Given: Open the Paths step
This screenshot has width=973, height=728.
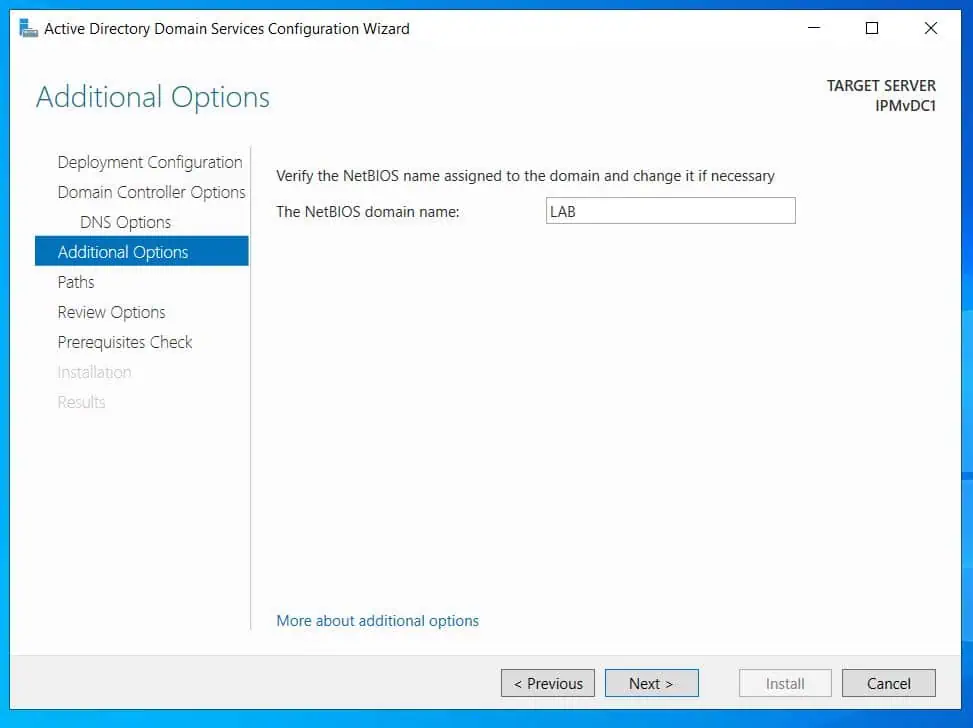Looking at the screenshot, I should pyautogui.click(x=76, y=282).
